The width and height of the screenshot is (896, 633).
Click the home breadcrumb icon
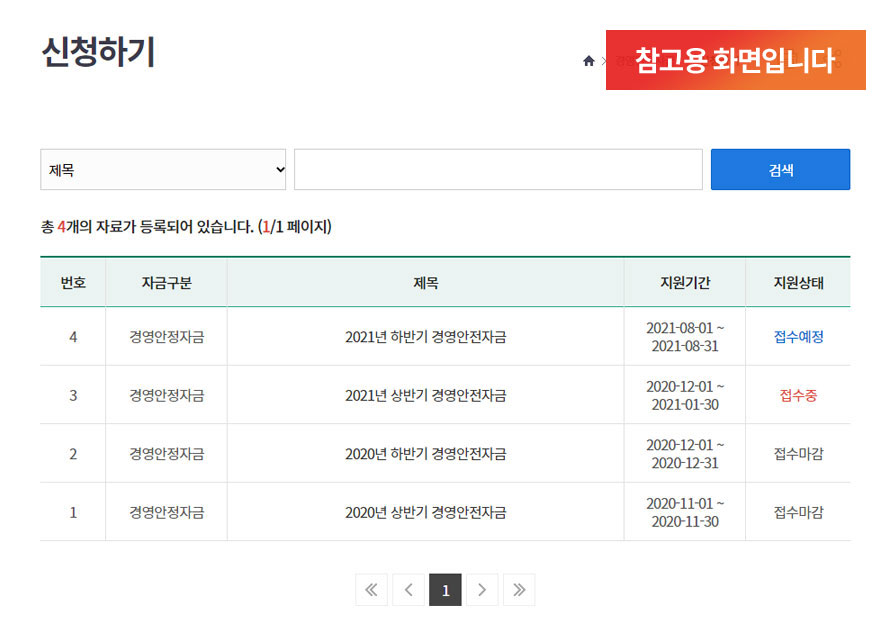(x=589, y=61)
